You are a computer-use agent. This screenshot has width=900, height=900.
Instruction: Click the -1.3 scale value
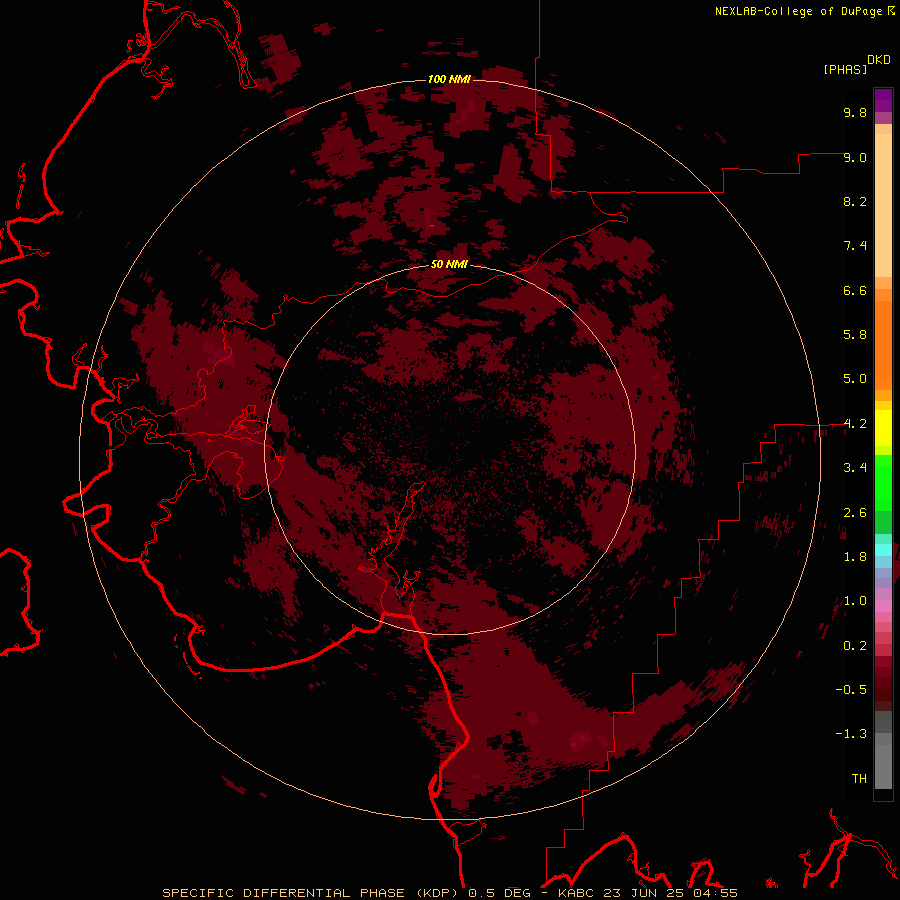851,734
